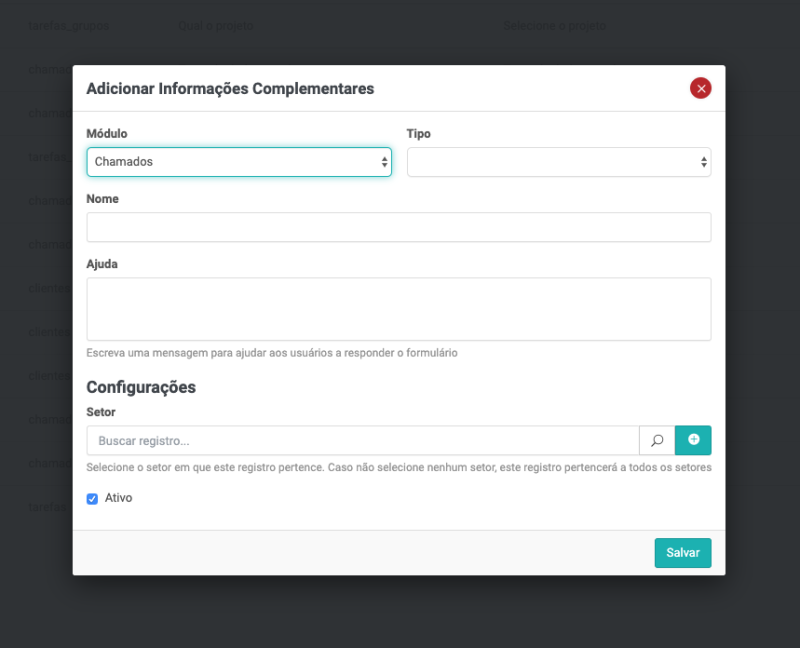Click the Configurações section heading
The width and height of the screenshot is (800, 648).
141,387
